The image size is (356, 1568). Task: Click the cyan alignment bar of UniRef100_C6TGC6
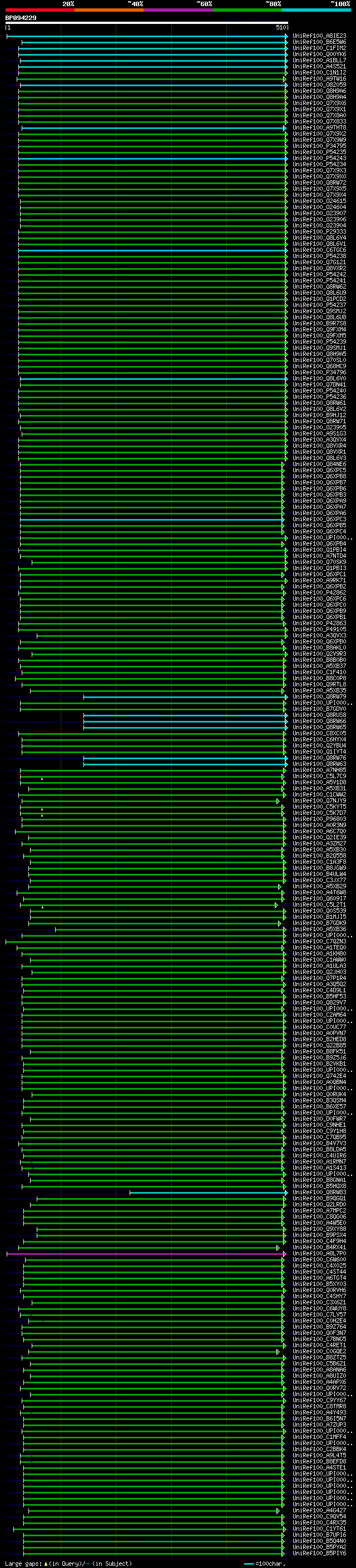152,250
